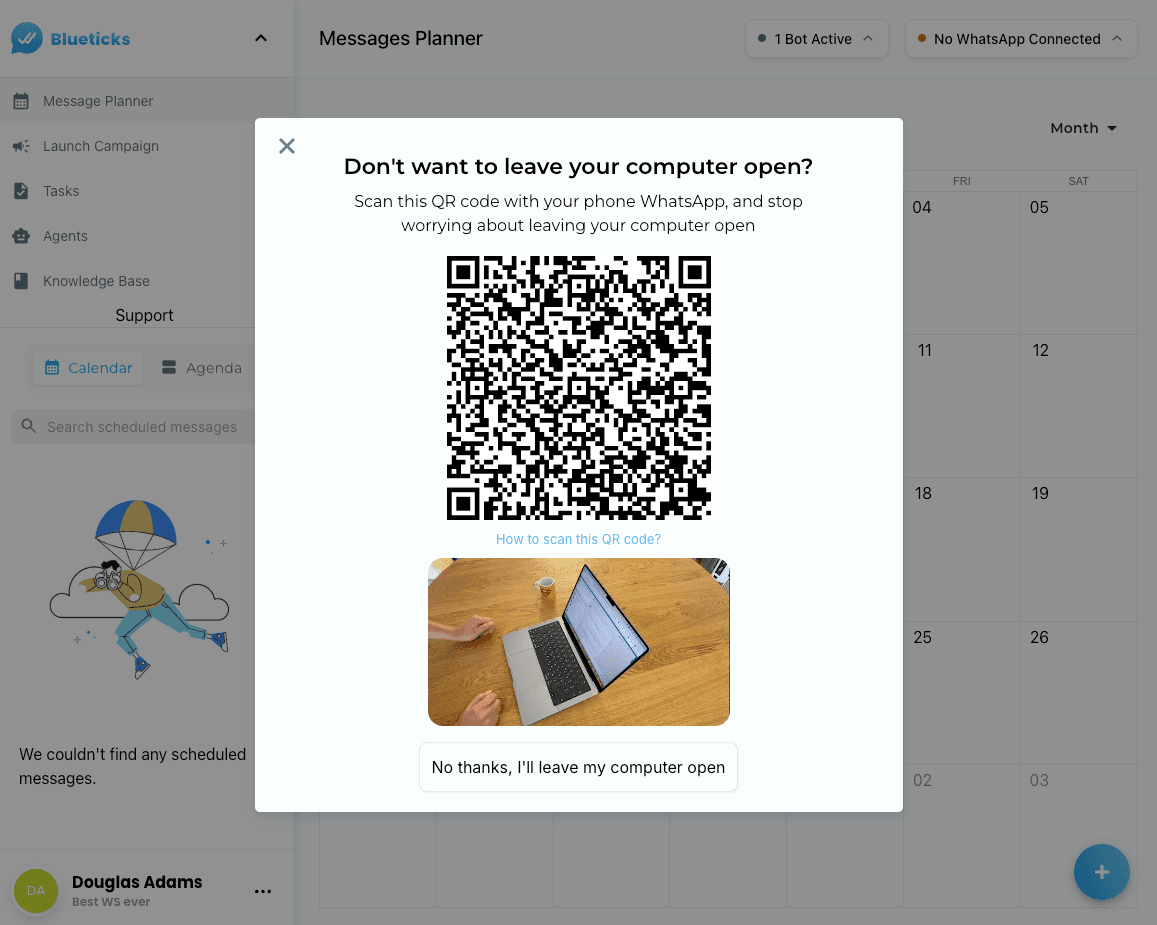Open the Month view dropdown

tap(1083, 128)
